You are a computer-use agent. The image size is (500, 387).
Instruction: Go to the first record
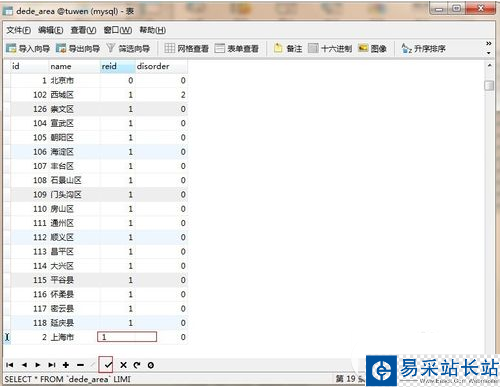(10, 365)
